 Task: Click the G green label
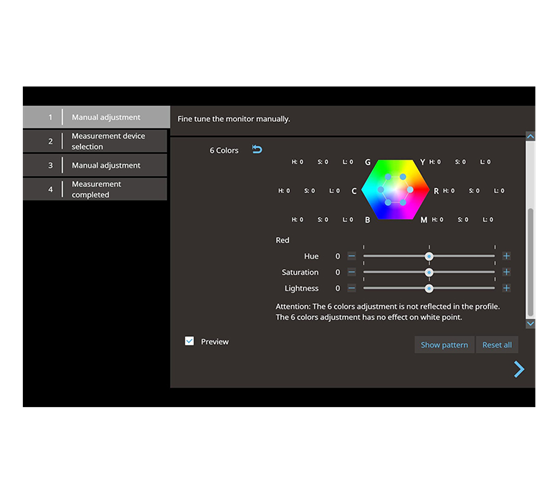tap(368, 162)
